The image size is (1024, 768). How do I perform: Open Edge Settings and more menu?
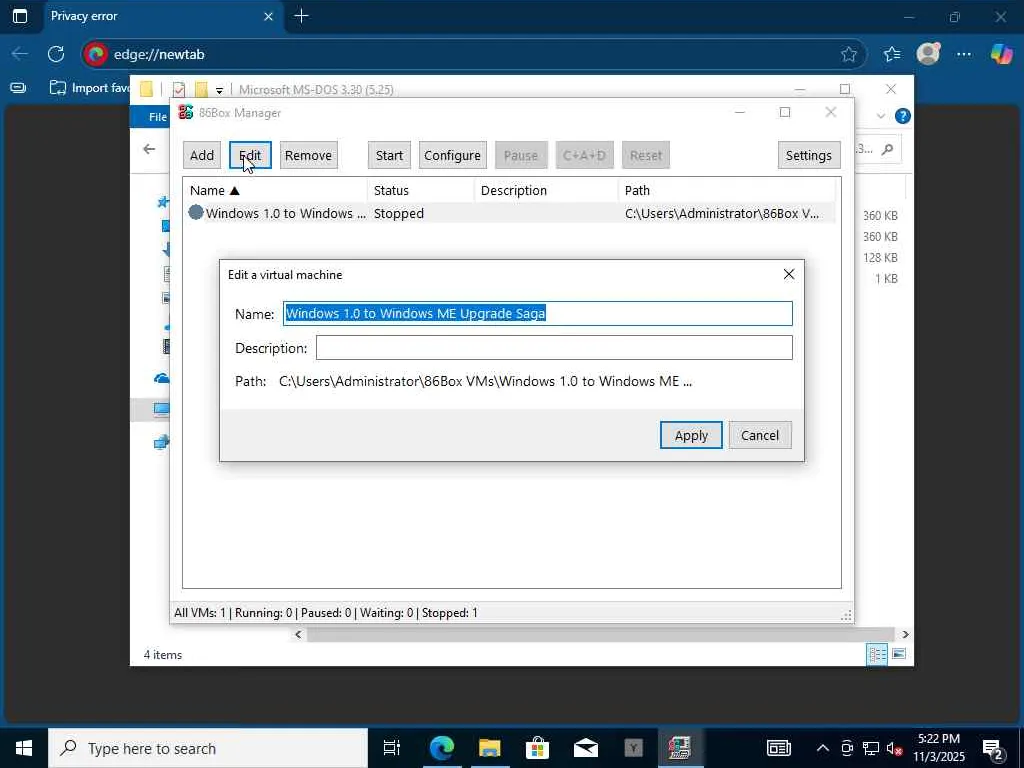tap(963, 54)
